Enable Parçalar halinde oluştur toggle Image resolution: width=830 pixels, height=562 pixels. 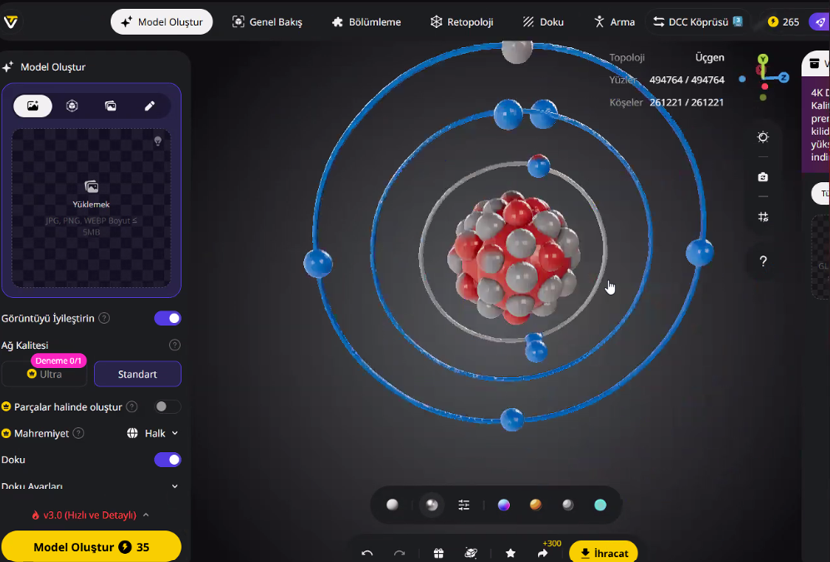tap(167, 407)
